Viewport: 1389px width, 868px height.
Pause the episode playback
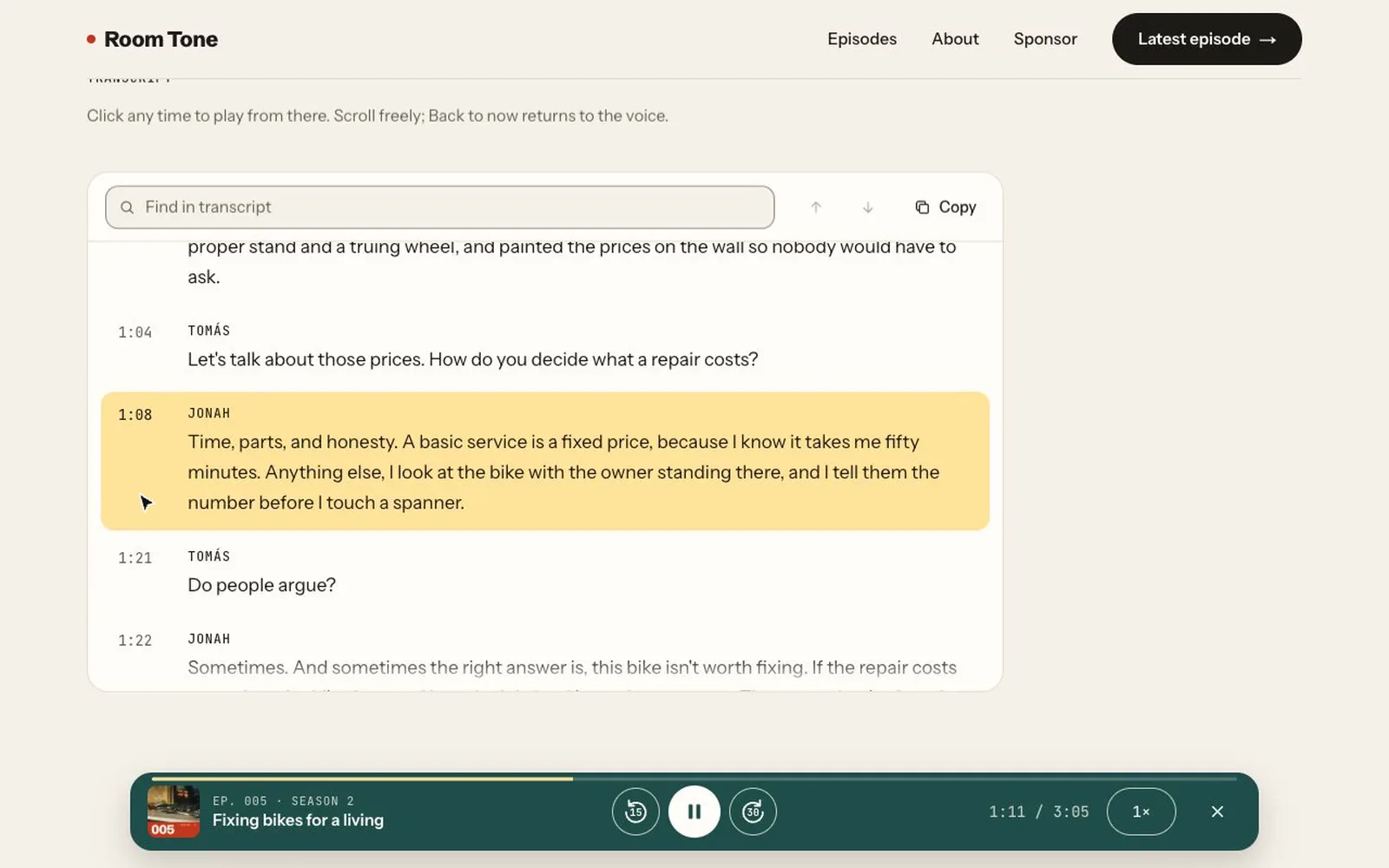[694, 812]
